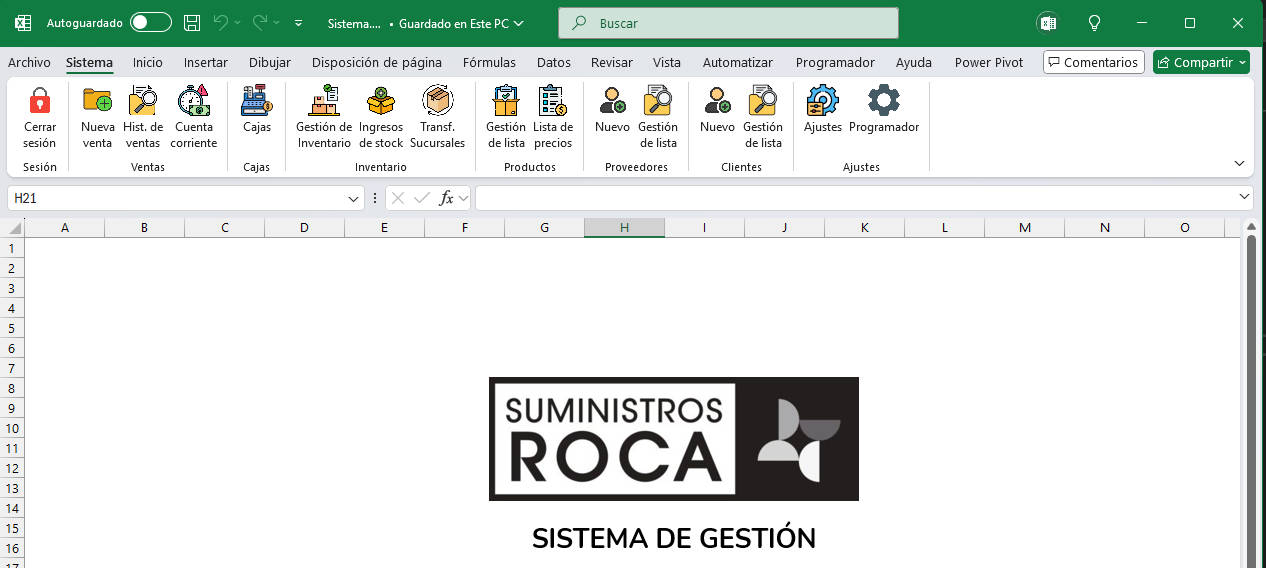The height and width of the screenshot is (568, 1266).
Task: Open Cuenta corriente
Action: pos(193,118)
